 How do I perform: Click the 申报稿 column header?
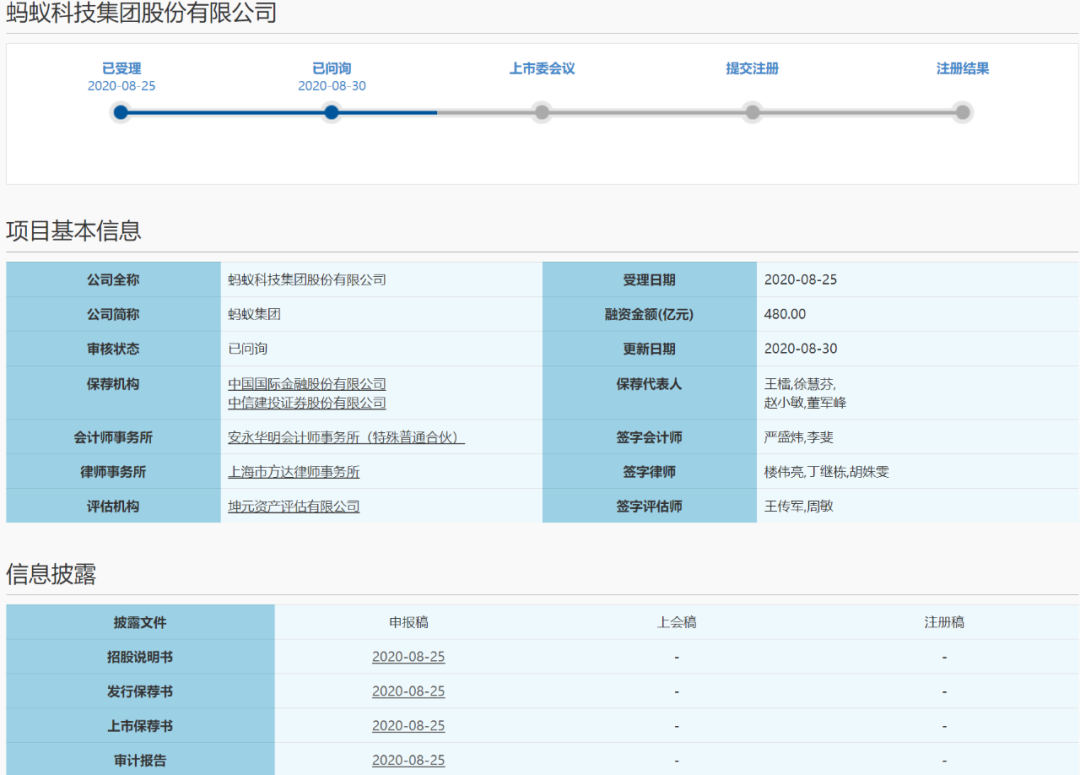click(408, 622)
